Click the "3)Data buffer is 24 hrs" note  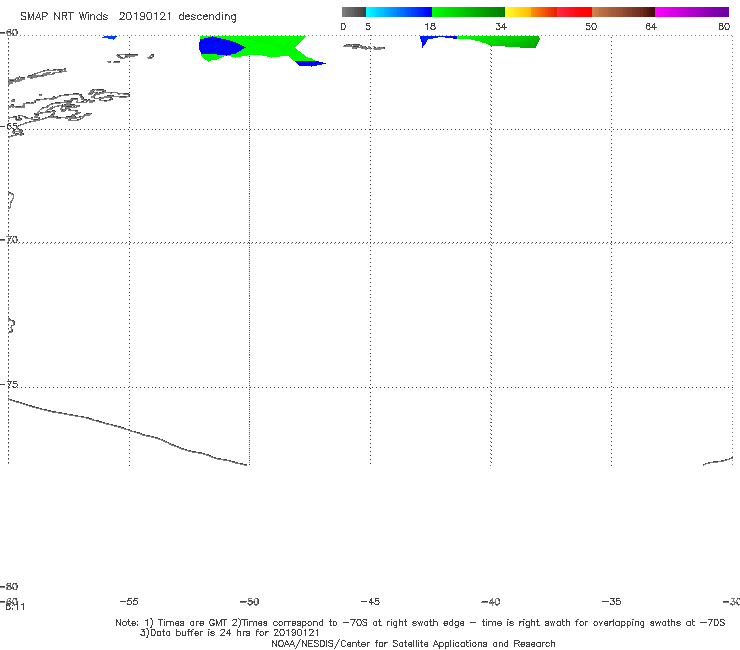point(229,633)
